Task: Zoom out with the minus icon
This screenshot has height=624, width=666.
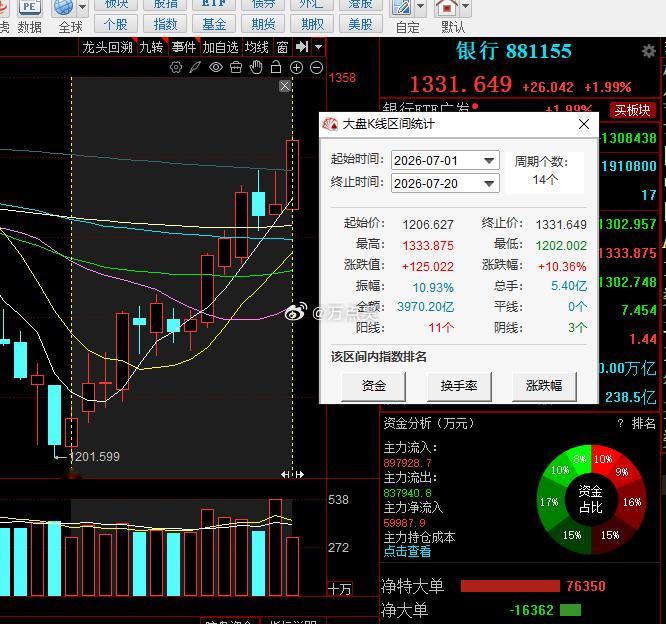Action: coord(316,67)
